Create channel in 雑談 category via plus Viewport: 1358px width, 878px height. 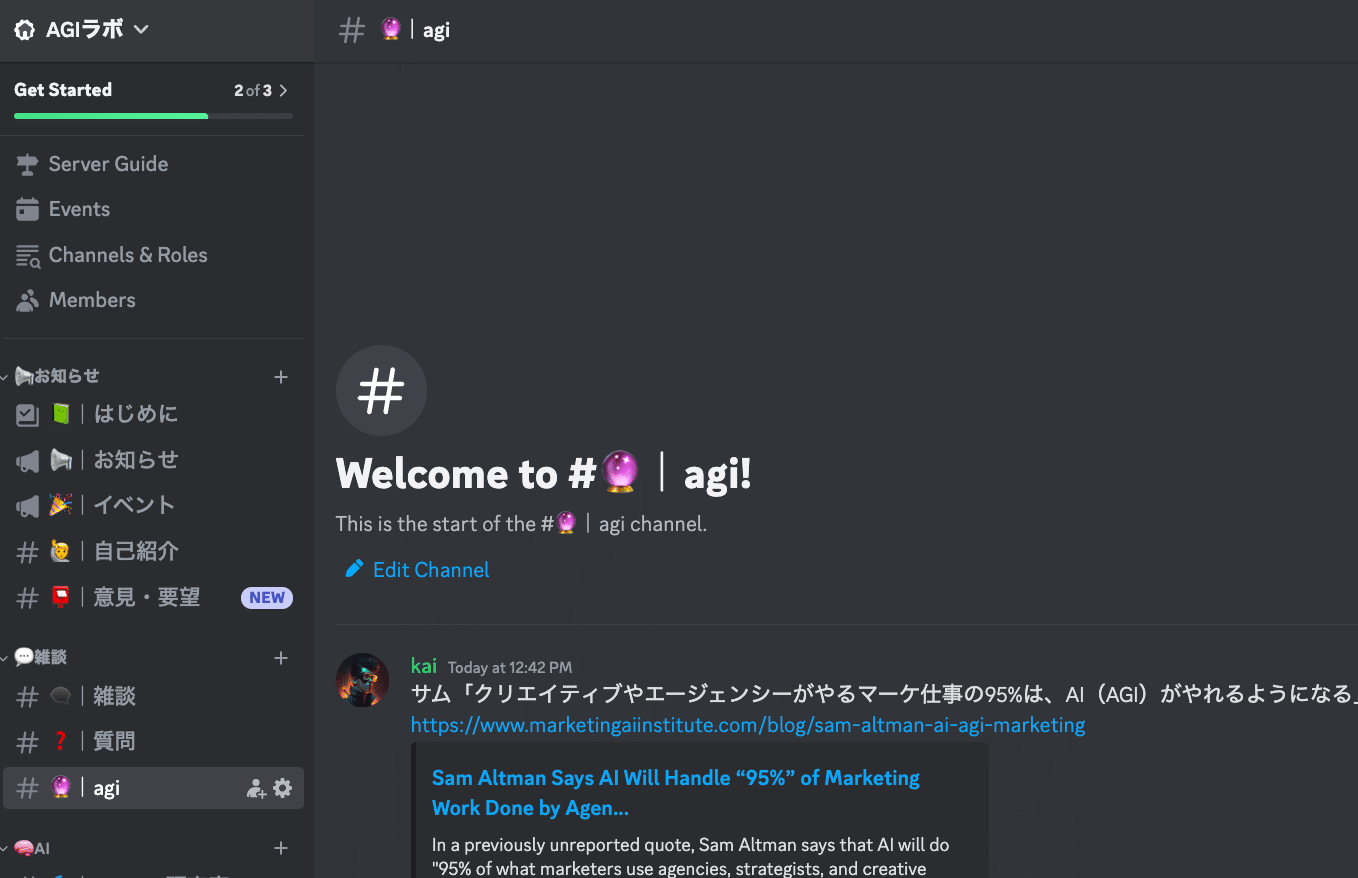click(281, 658)
